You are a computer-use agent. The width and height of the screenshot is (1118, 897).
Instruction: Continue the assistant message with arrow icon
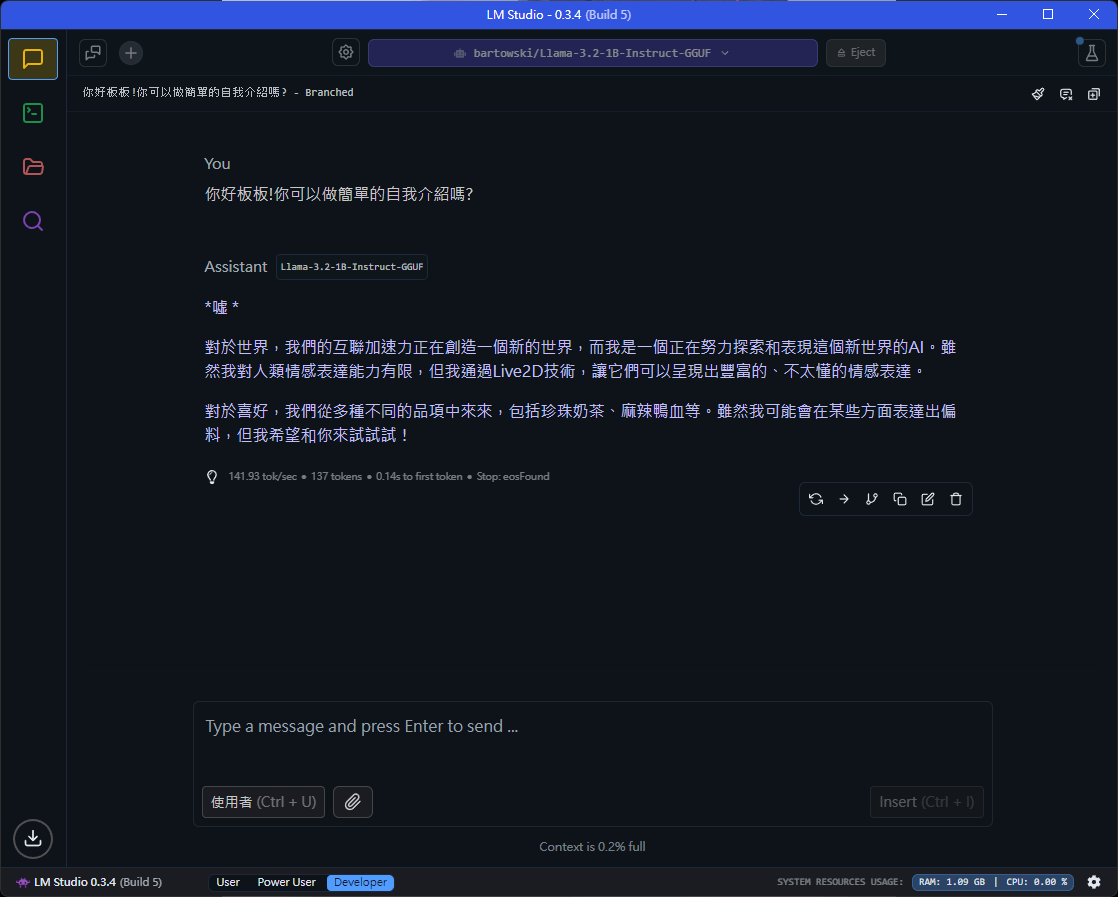pos(843,499)
